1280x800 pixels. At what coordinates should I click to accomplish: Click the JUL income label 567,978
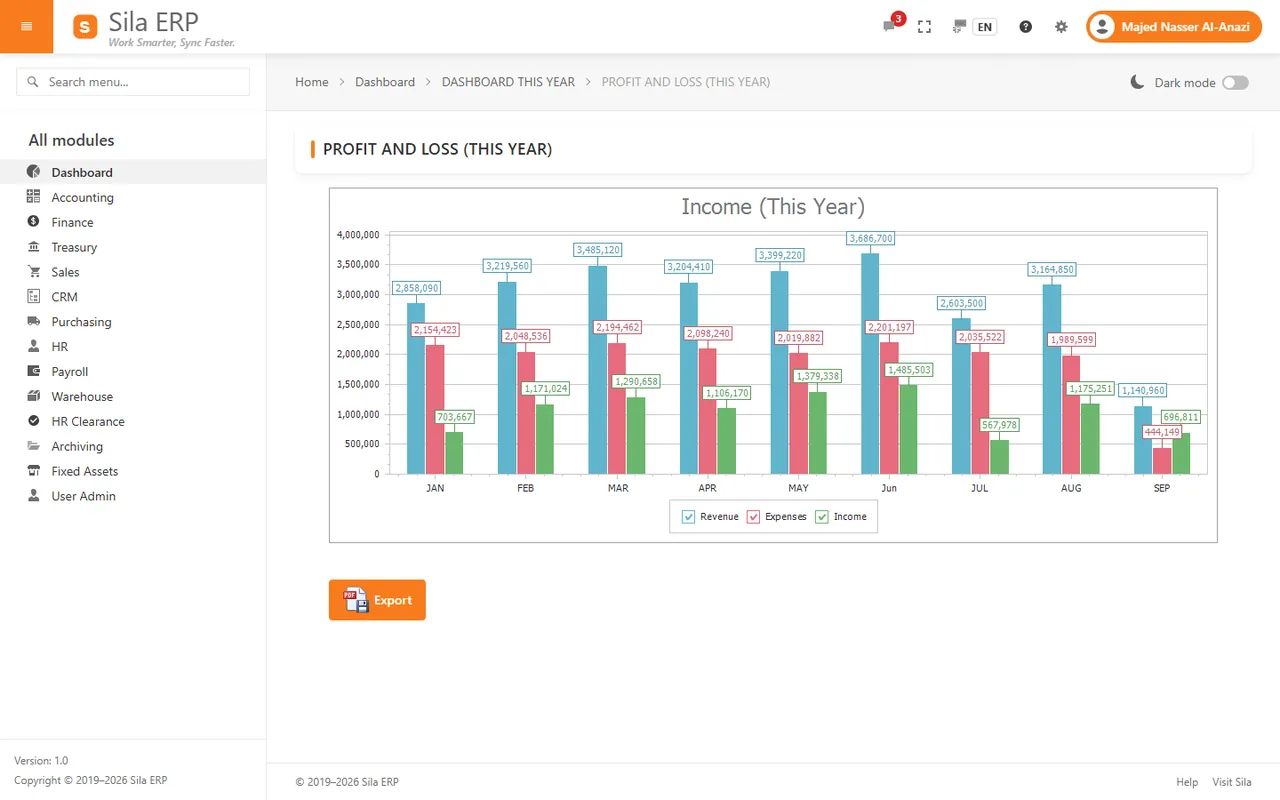point(1000,425)
